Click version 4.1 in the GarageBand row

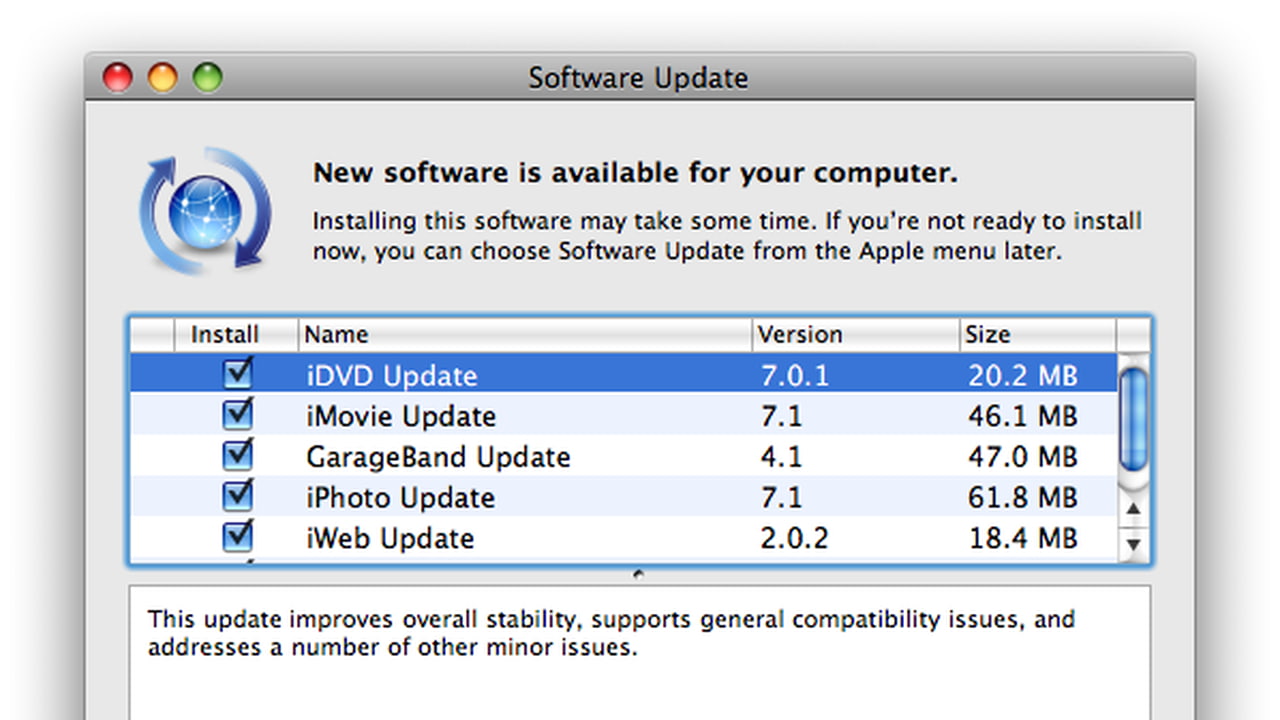tap(780, 457)
